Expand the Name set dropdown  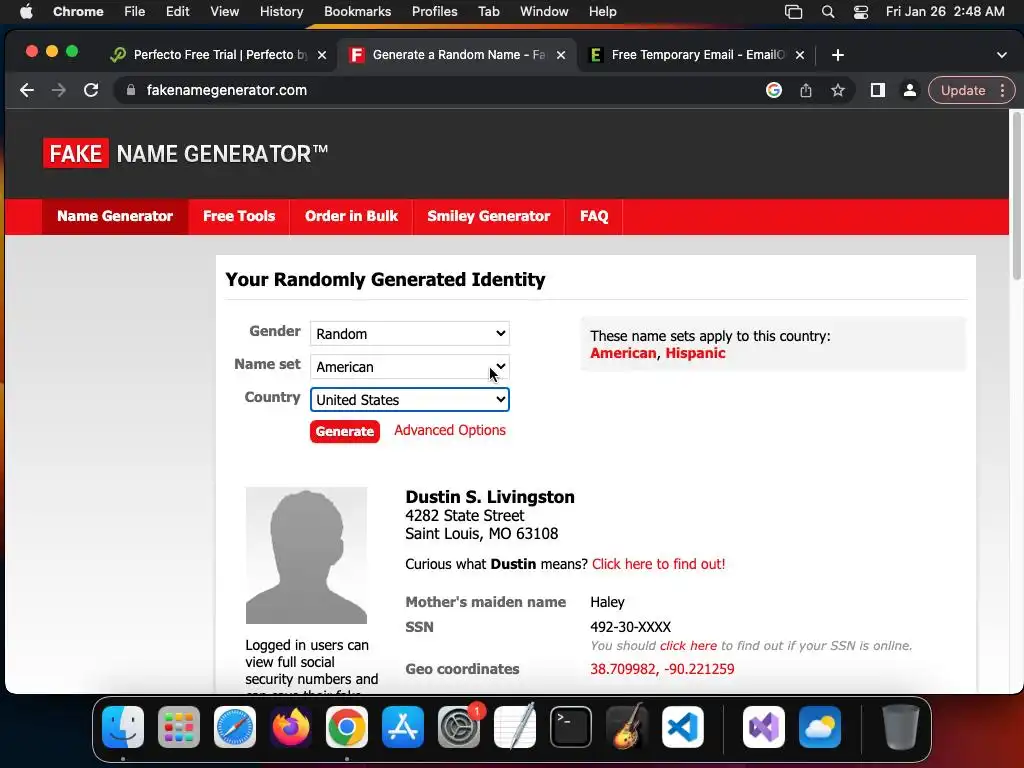point(409,367)
